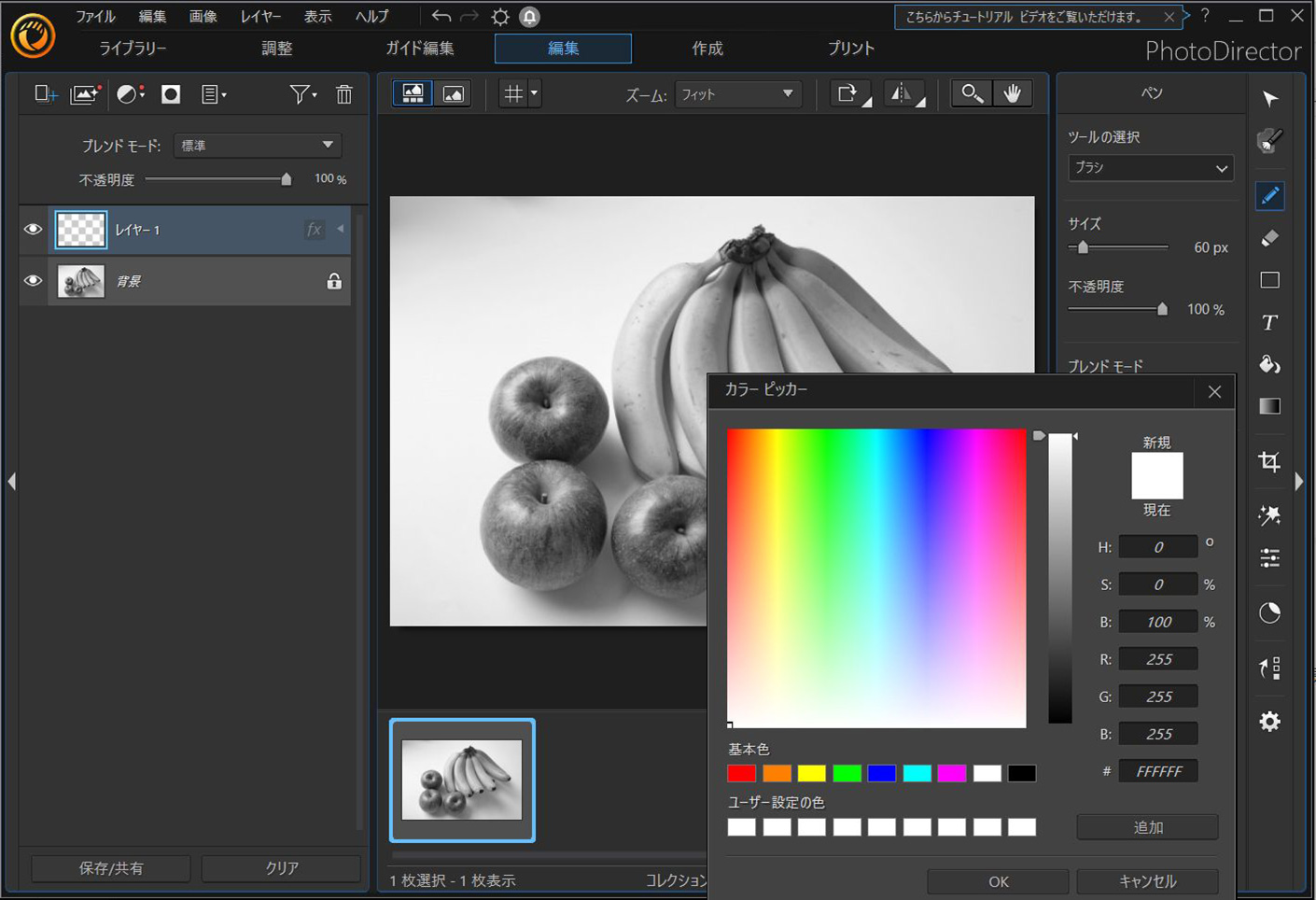Select the Eraser tool
Screen dimensions: 1316x900
coord(1270,238)
